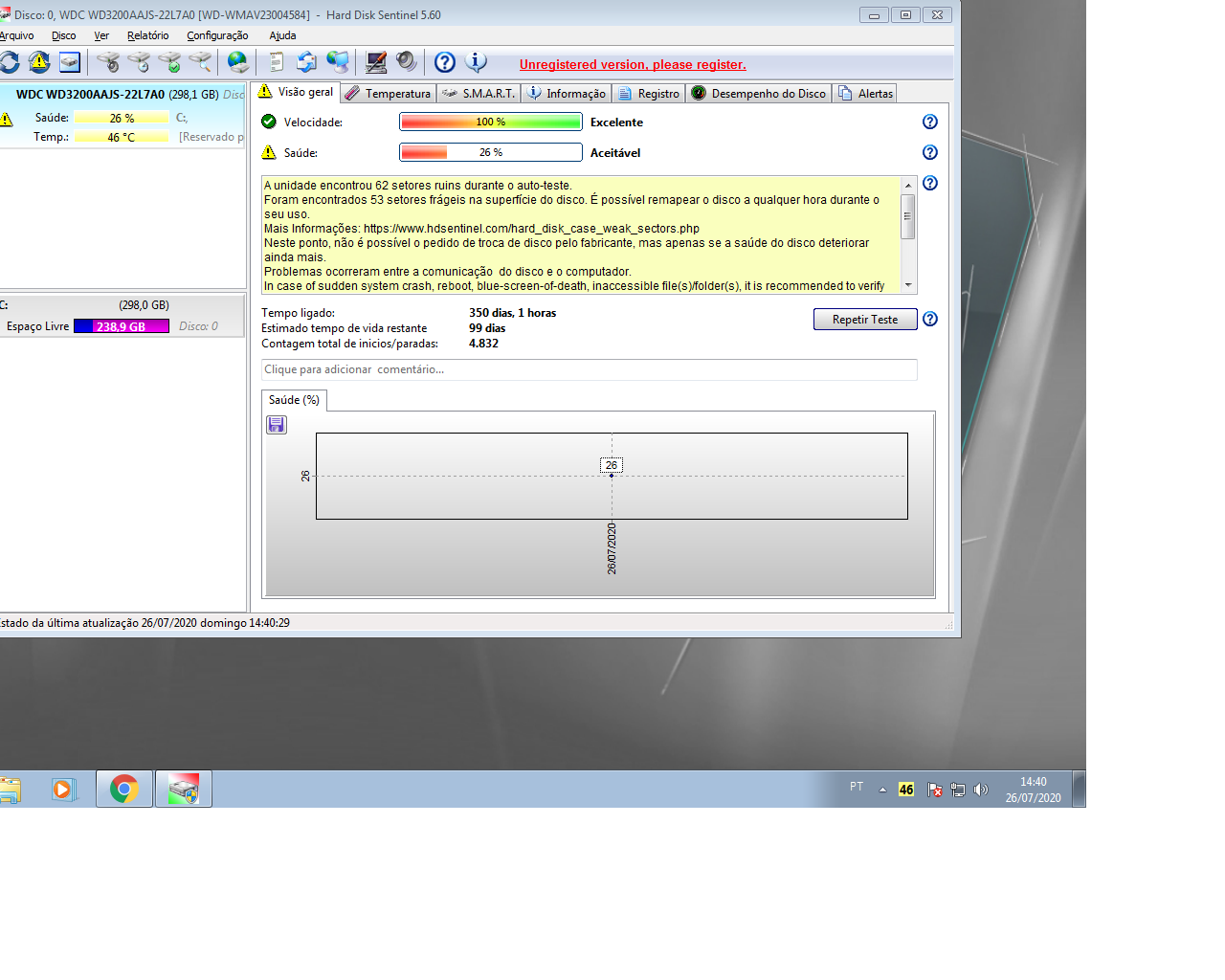1225x980 pixels.
Task: Switch to the Temperatura tab
Action: 389,93
